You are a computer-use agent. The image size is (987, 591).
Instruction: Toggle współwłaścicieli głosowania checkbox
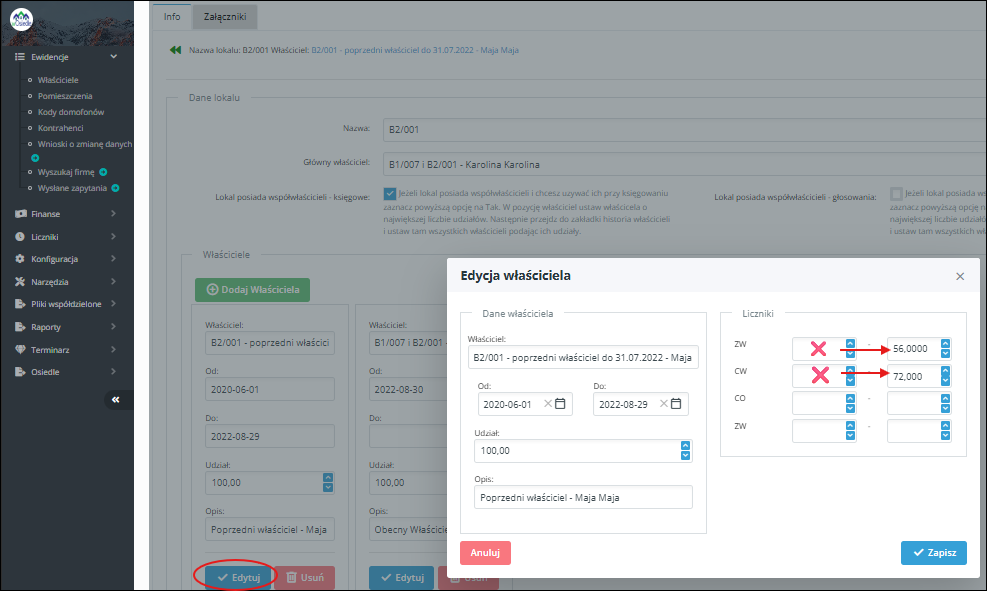[x=896, y=193]
